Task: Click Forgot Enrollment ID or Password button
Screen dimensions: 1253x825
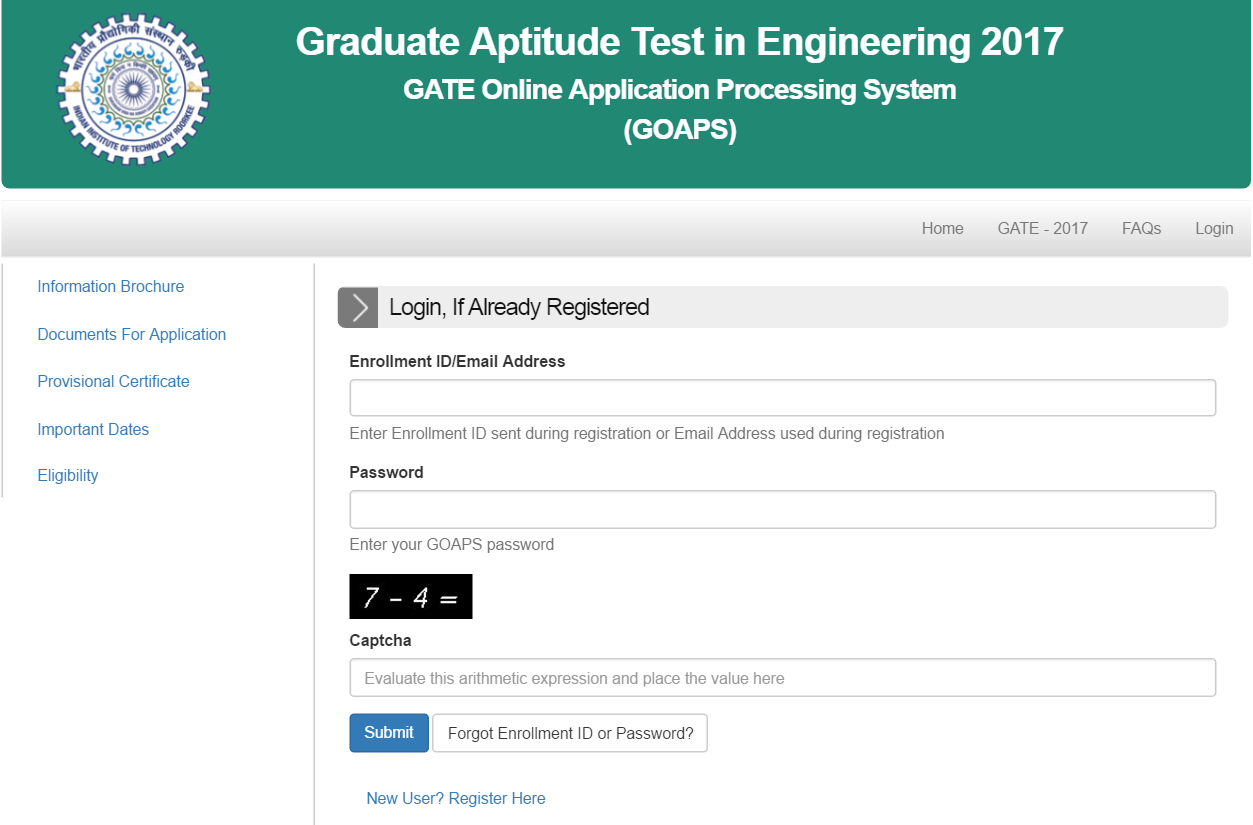Action: pyautogui.click(x=570, y=733)
